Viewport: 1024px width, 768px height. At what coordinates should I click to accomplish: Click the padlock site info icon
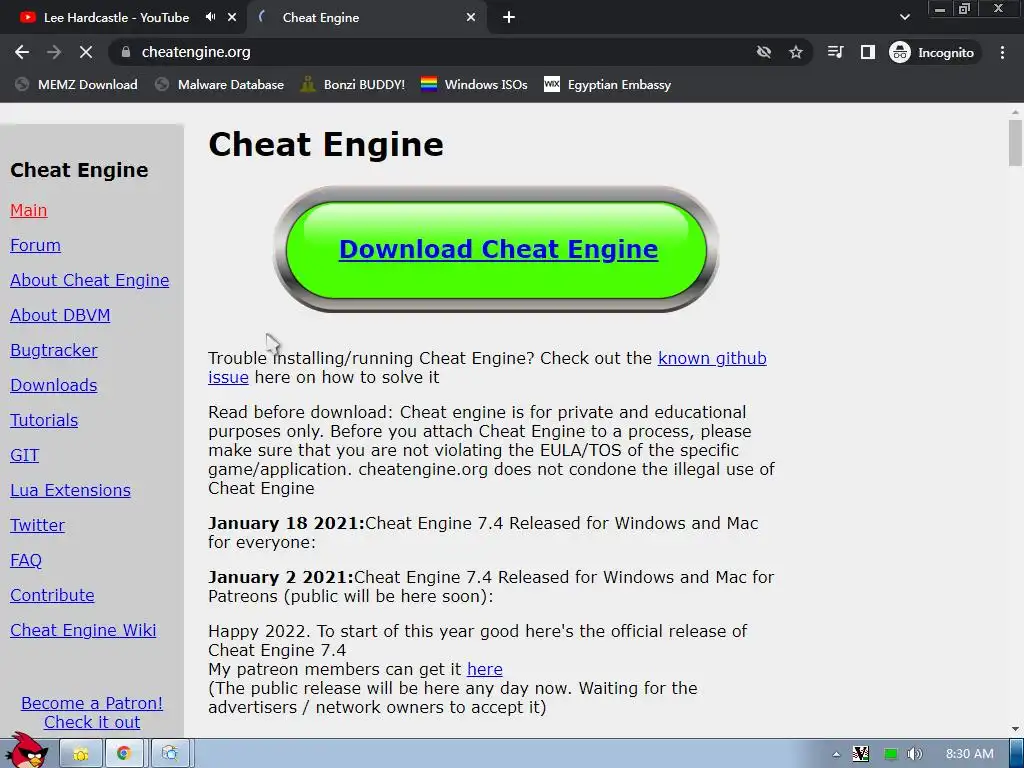coord(126,52)
